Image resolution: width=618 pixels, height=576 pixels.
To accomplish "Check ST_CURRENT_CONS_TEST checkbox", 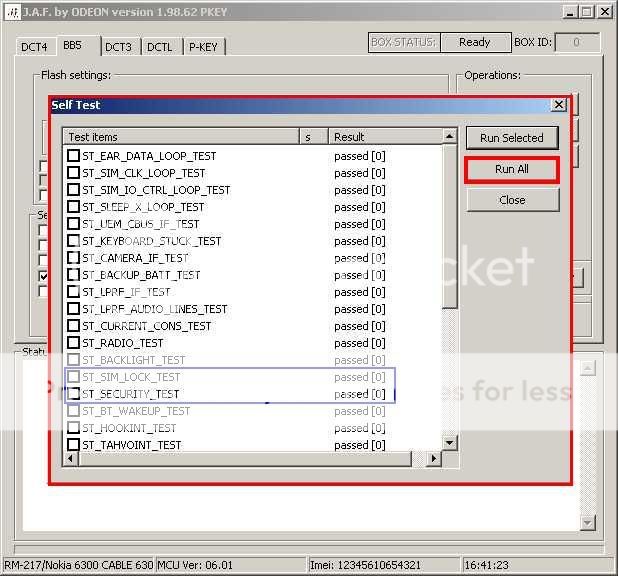I will tap(73, 326).
